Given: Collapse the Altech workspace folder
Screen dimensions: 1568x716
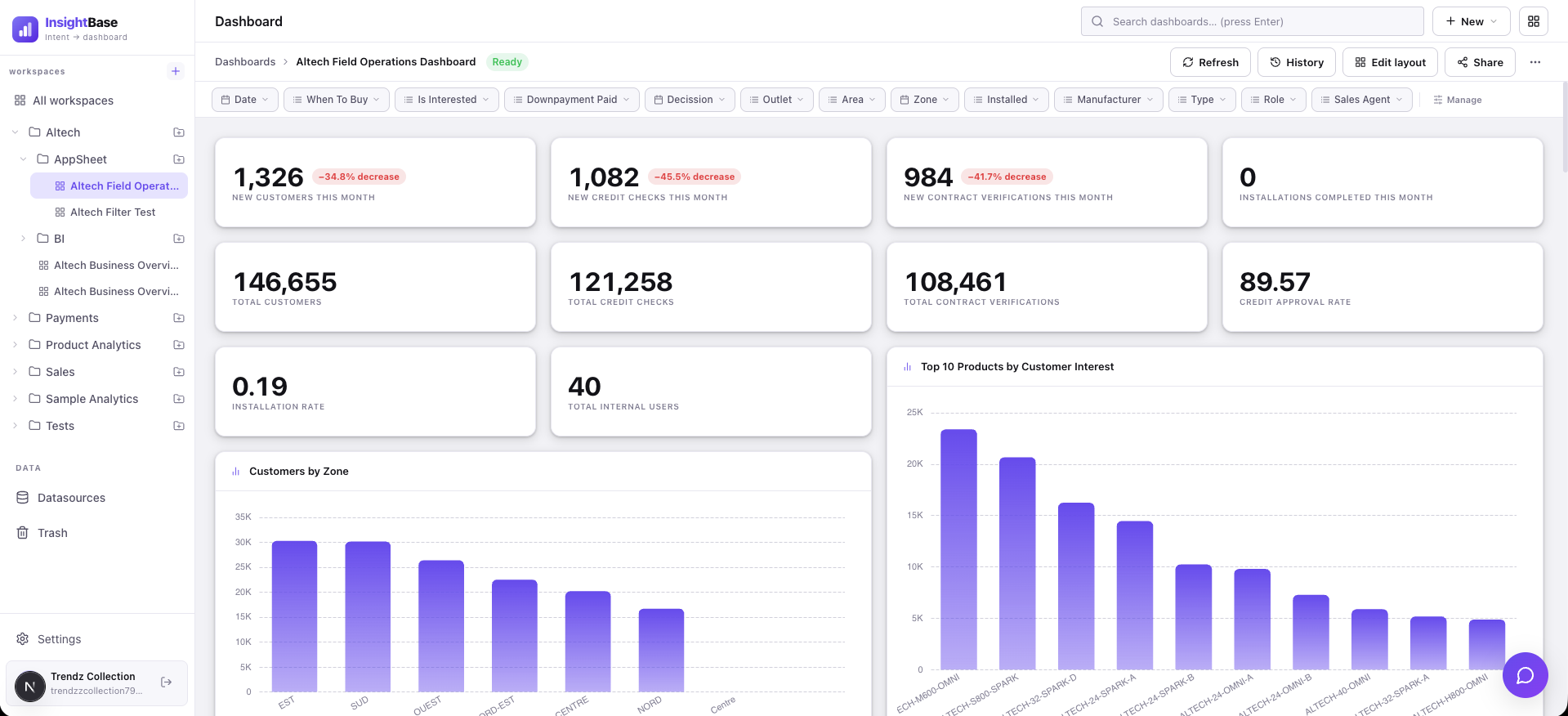Looking at the screenshot, I should click(15, 132).
